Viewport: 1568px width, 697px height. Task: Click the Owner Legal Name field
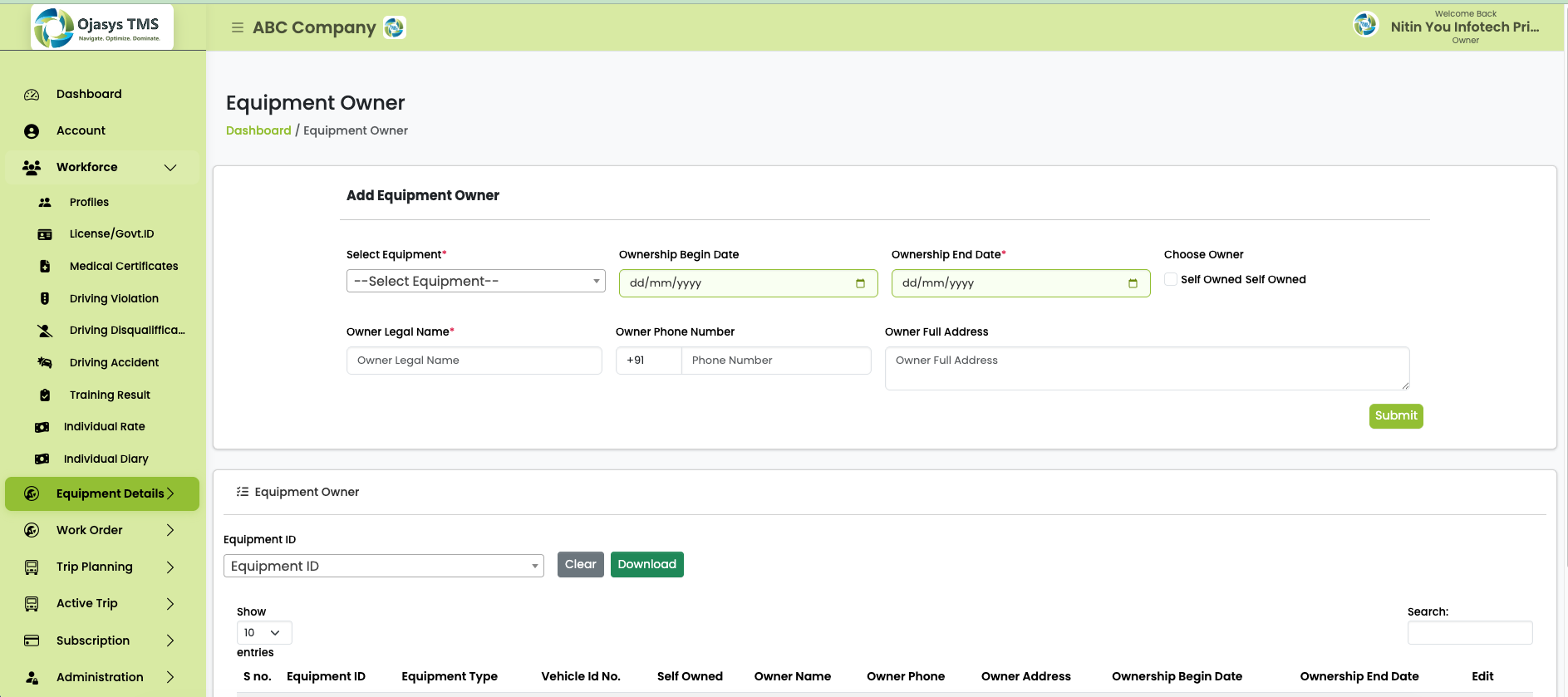(474, 361)
